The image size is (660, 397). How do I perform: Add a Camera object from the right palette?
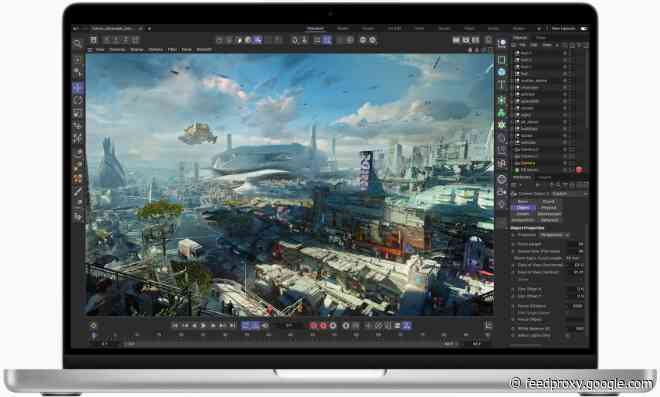tap(502, 192)
